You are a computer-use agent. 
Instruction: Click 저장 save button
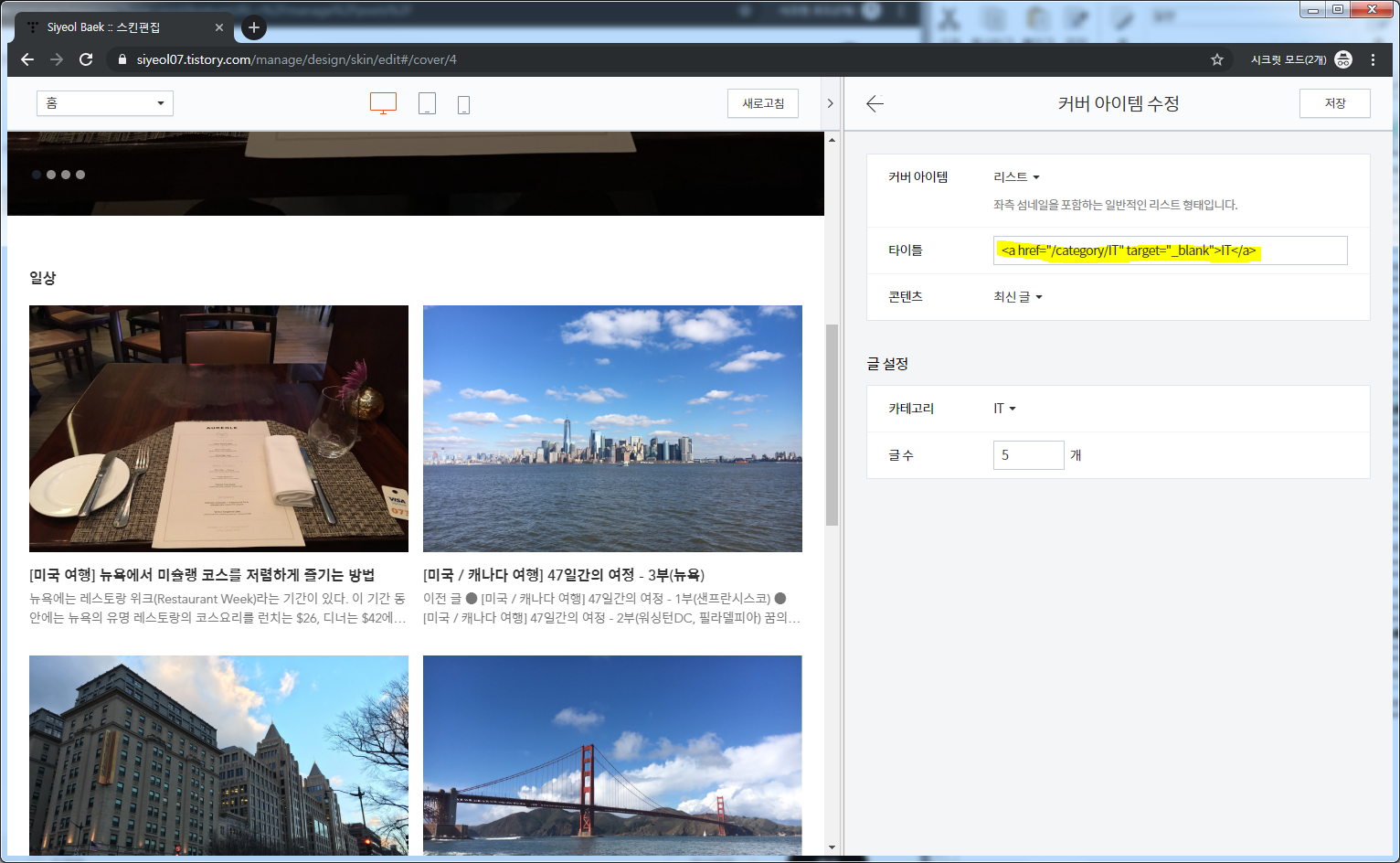(x=1335, y=103)
